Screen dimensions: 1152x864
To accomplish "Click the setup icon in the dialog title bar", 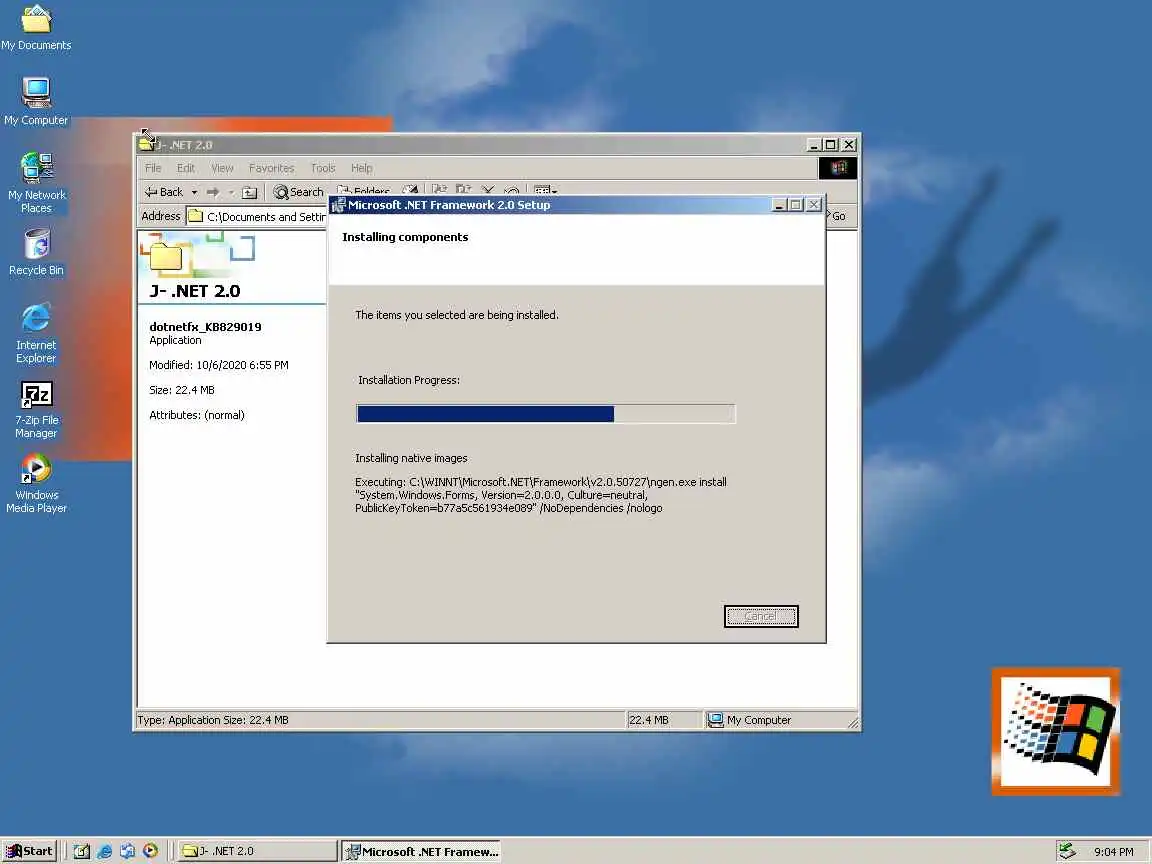I will (x=338, y=205).
